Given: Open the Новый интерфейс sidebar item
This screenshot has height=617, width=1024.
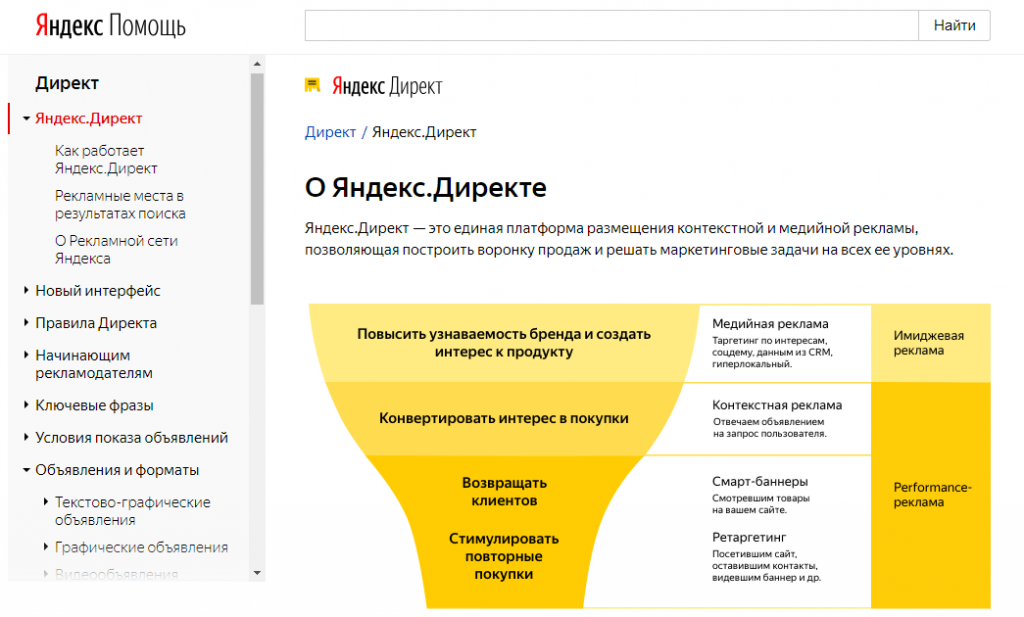Looking at the screenshot, I should coord(97,291).
